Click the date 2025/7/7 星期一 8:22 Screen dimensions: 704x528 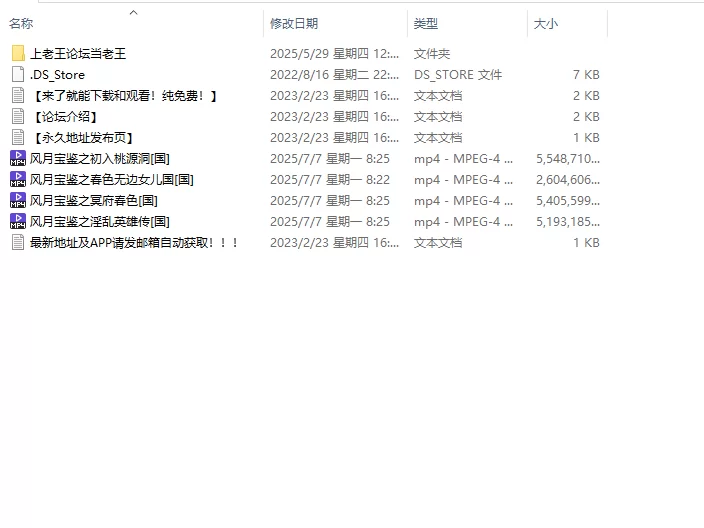pyautogui.click(x=330, y=180)
